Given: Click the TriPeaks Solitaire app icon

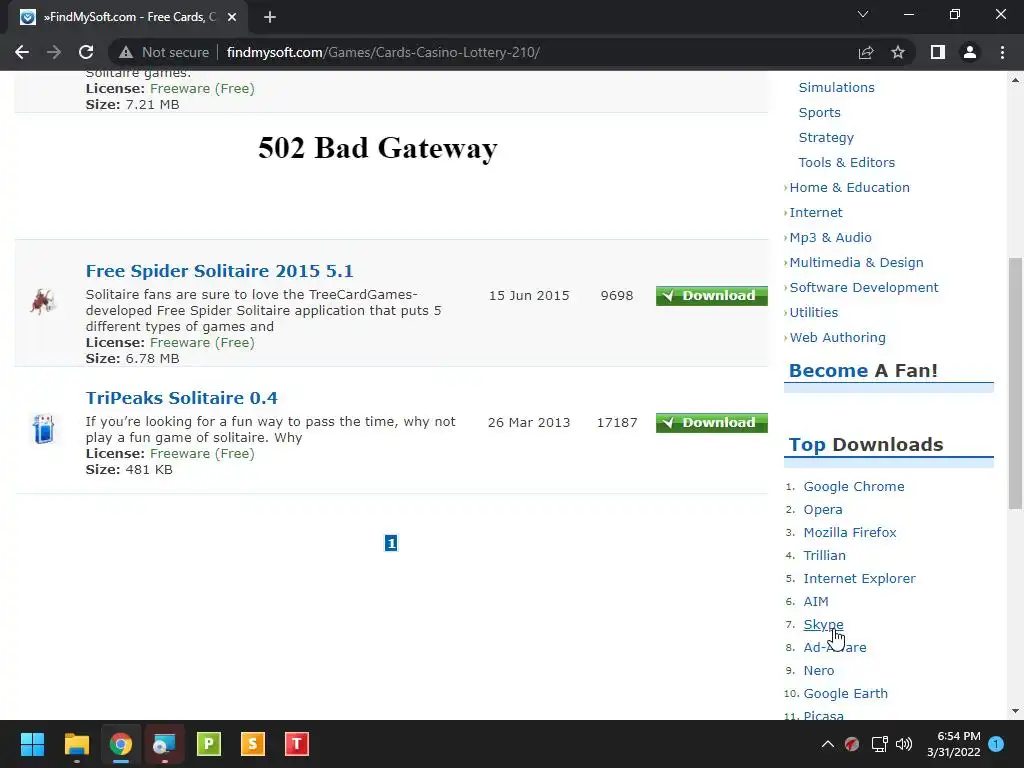Looking at the screenshot, I should 43,429.
